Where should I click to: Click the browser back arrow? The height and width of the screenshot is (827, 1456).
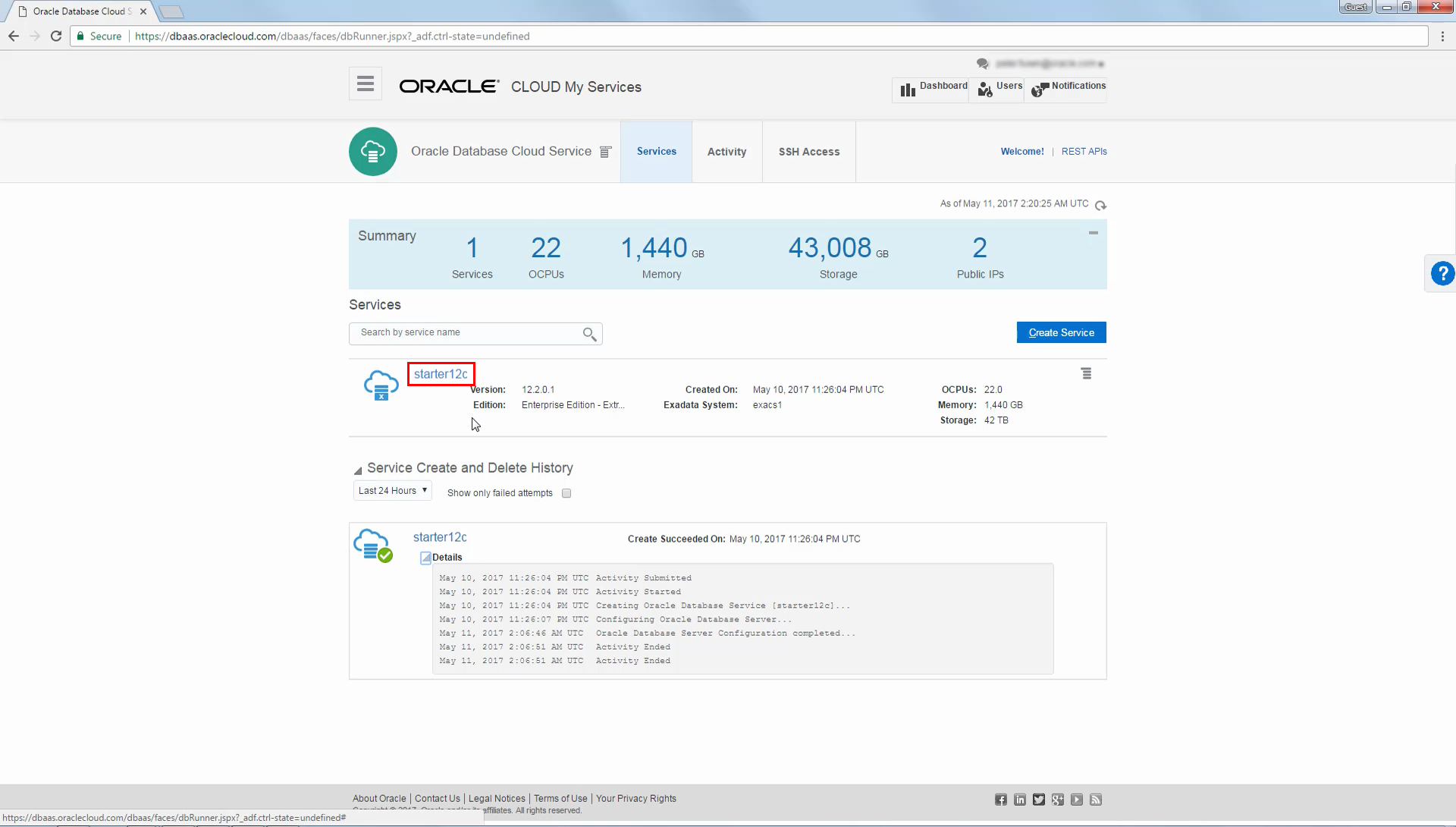tap(13, 36)
